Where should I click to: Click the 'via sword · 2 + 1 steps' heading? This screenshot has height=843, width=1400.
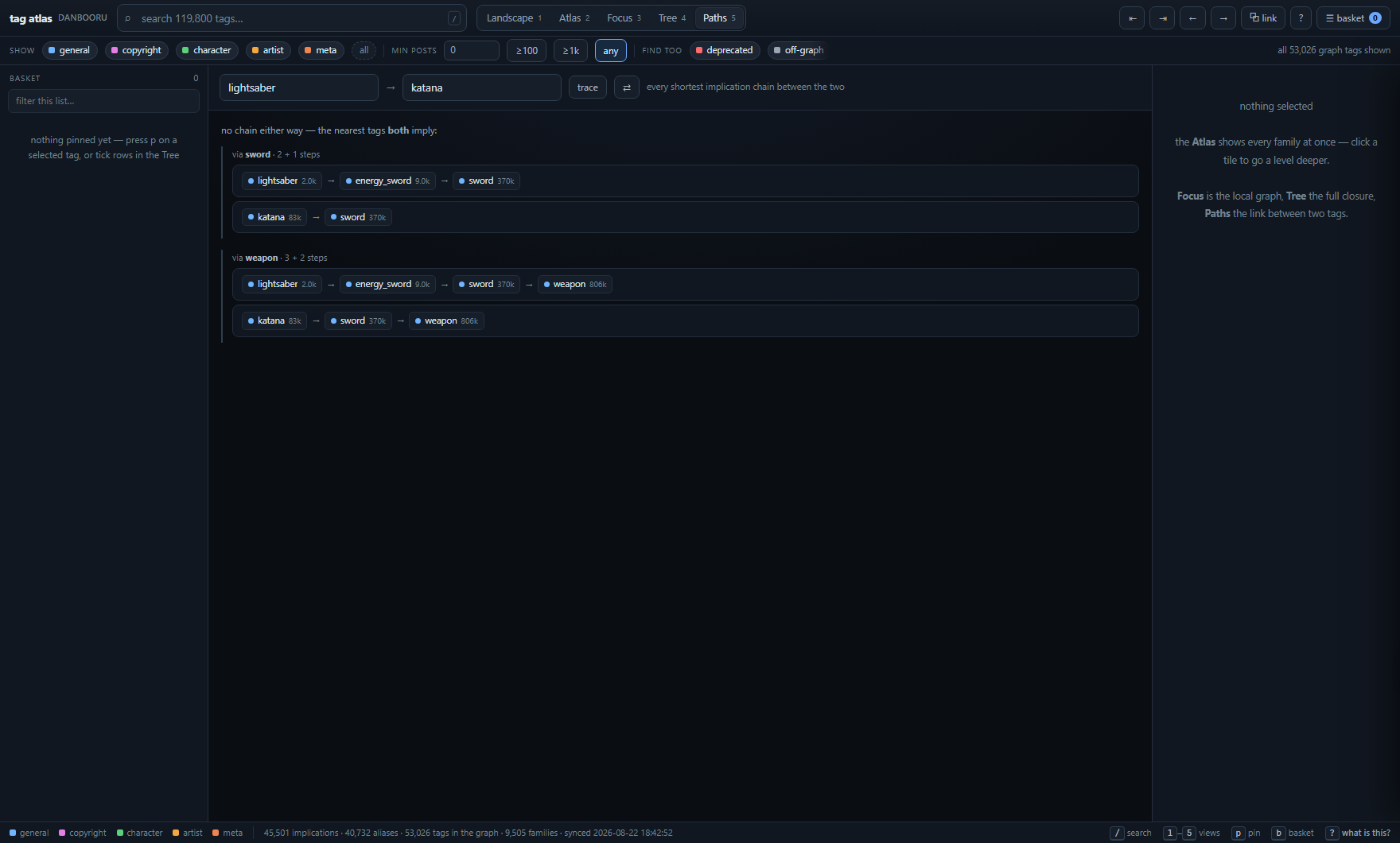[x=276, y=155]
